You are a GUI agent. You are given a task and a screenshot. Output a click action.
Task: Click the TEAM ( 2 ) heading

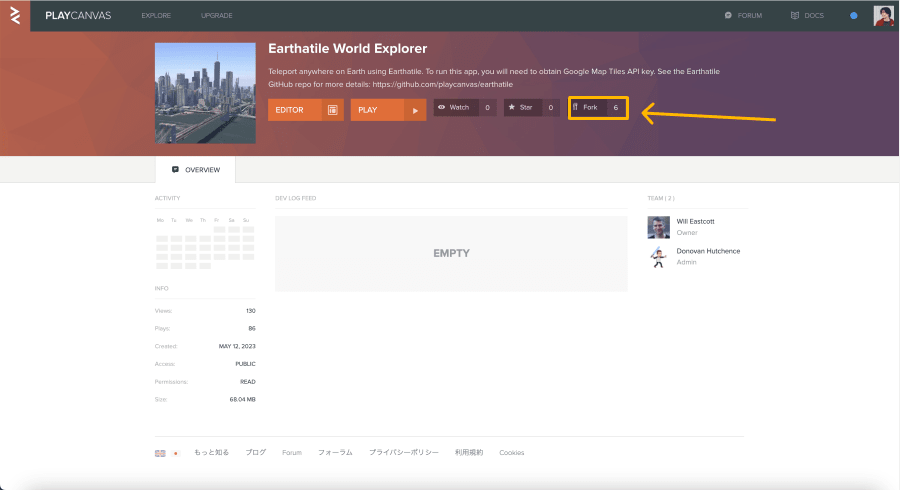pyautogui.click(x=661, y=198)
